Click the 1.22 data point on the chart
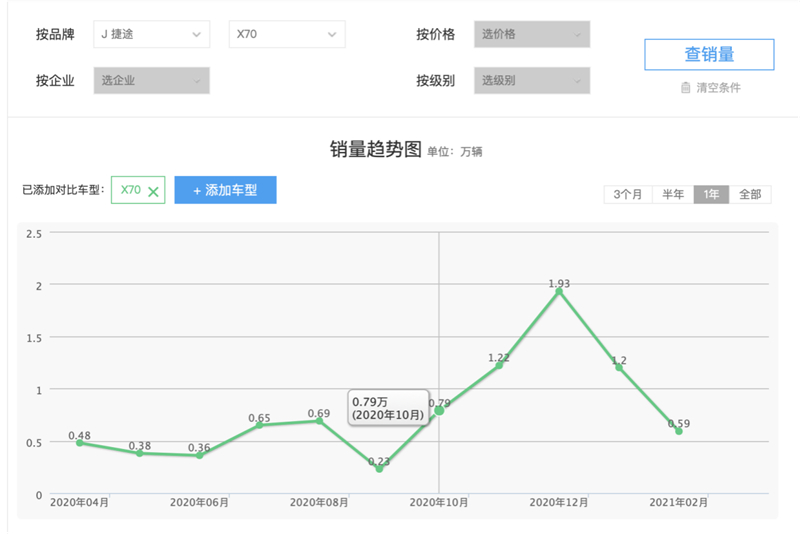Image resolution: width=800 pixels, height=534 pixels. click(x=499, y=365)
